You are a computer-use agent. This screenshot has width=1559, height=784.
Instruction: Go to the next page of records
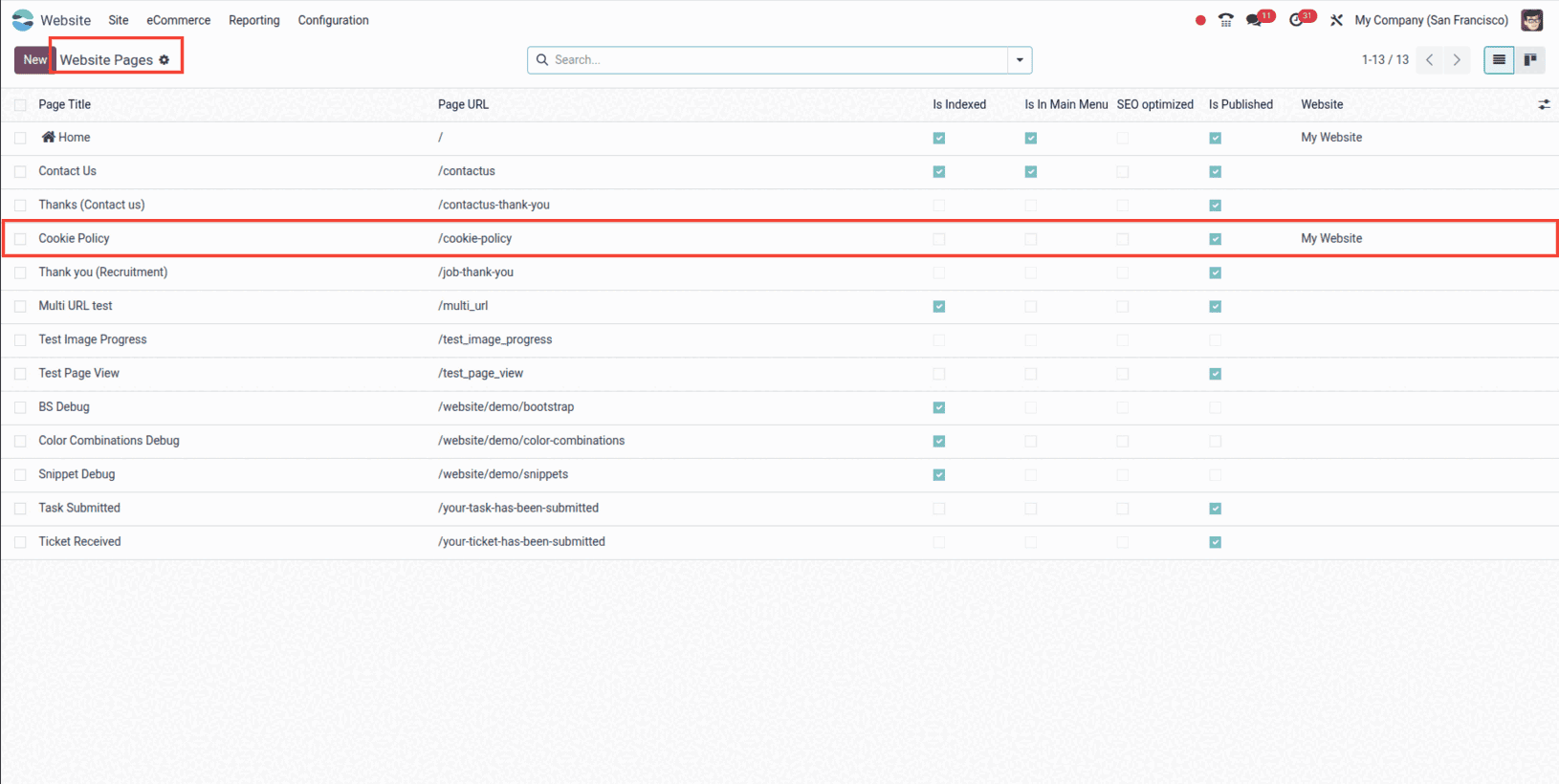click(x=1457, y=59)
